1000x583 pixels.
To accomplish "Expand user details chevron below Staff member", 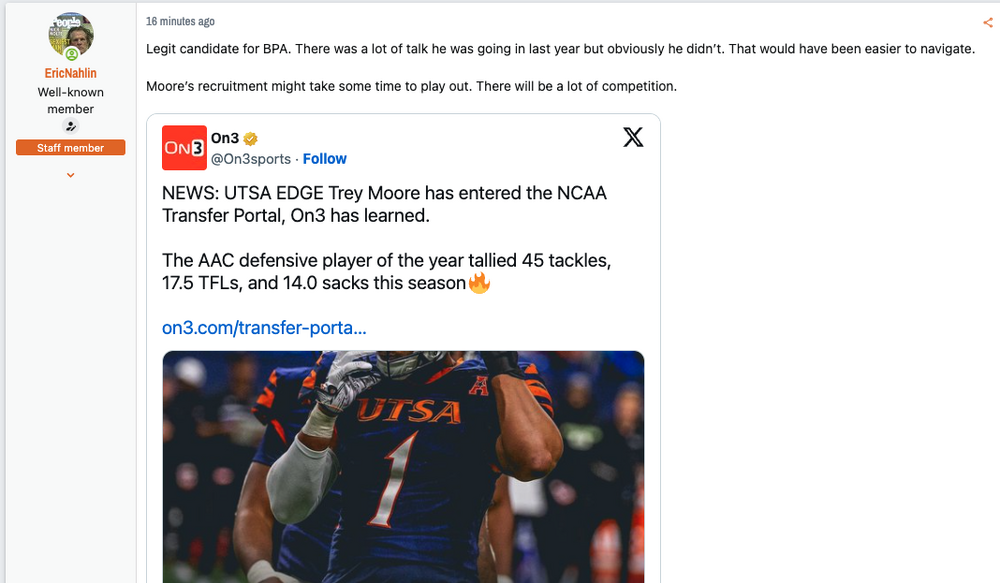I will click(70, 175).
